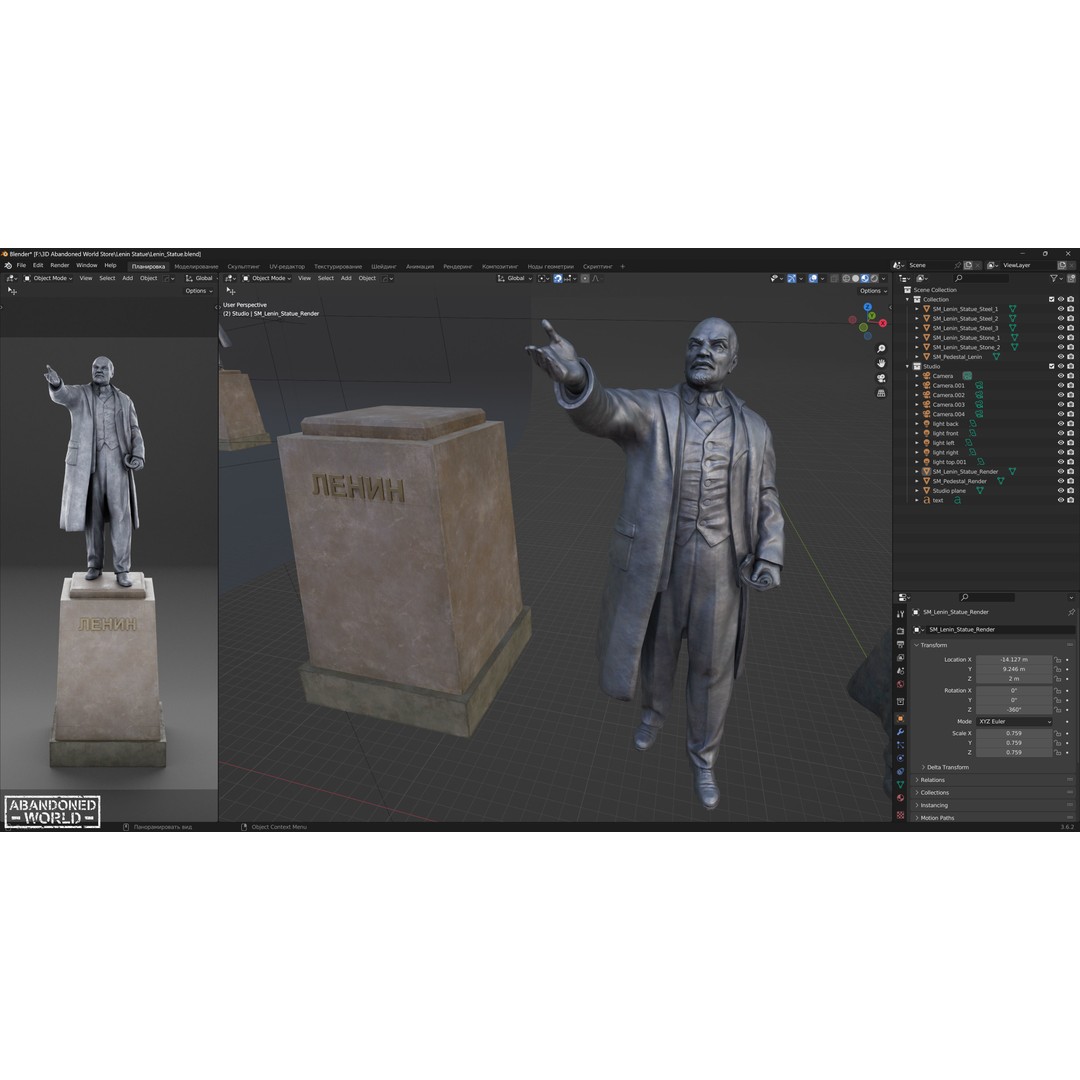The width and height of the screenshot is (1080, 1080).
Task: Switch to the Шейдинг workspace tab
Action: click(x=384, y=267)
